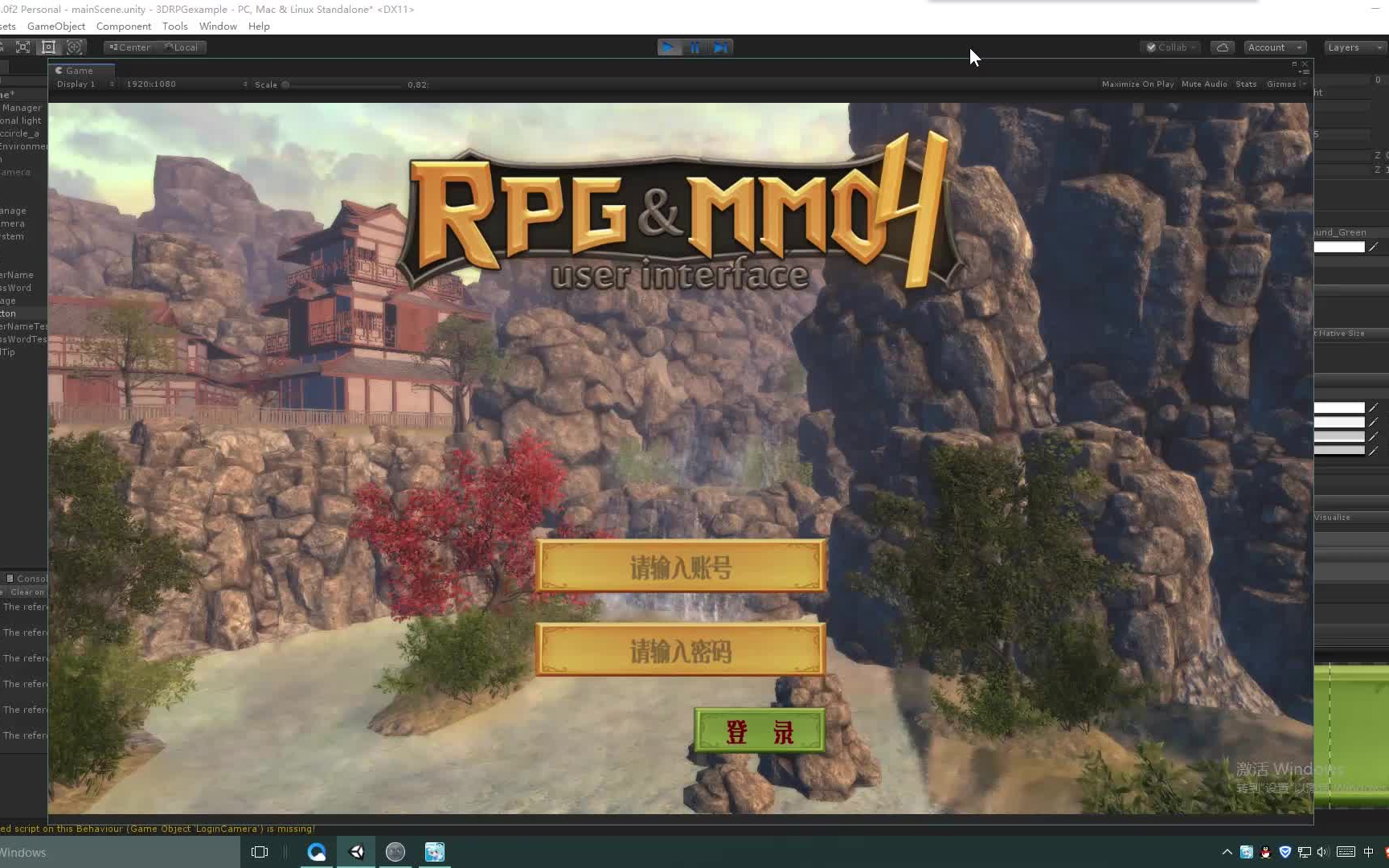Open network settings tray icon
The height and width of the screenshot is (868, 1389).
click(x=1304, y=852)
